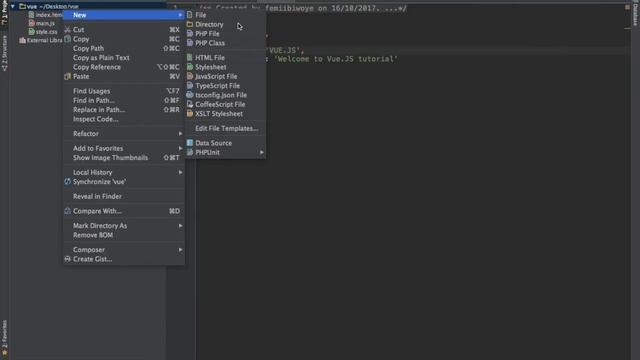Click the Stylesheet icon
The width and height of the screenshot is (640, 360).
190,67
